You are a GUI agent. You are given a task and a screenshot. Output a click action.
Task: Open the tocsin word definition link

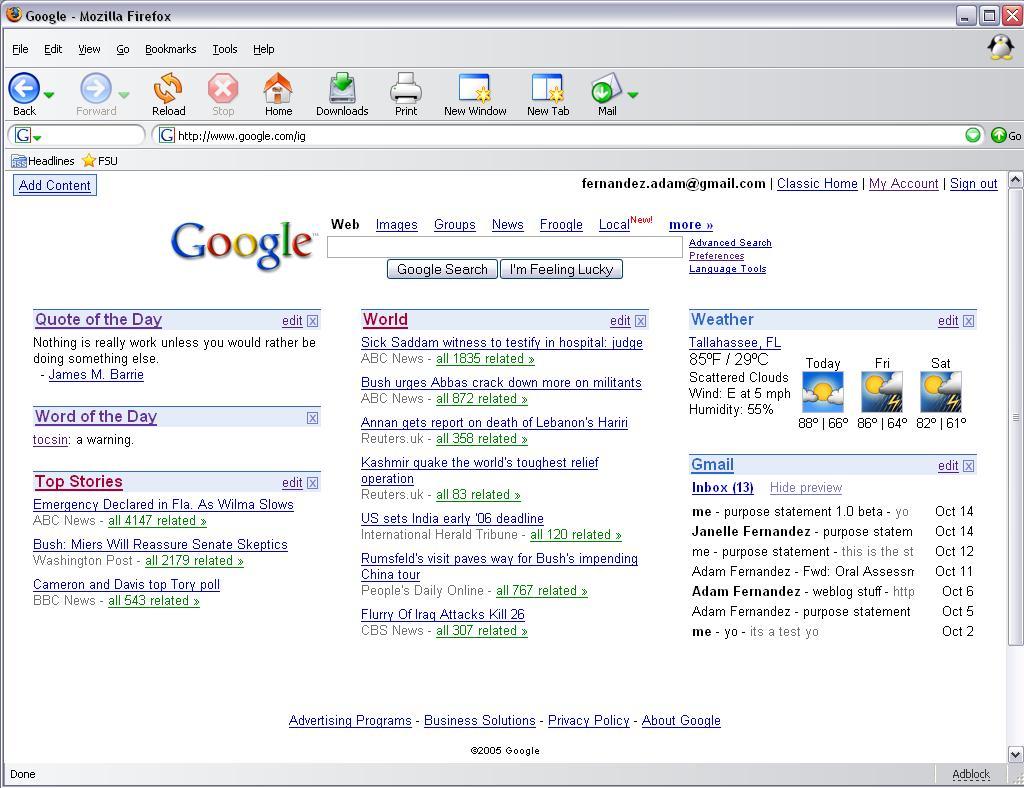click(50, 440)
